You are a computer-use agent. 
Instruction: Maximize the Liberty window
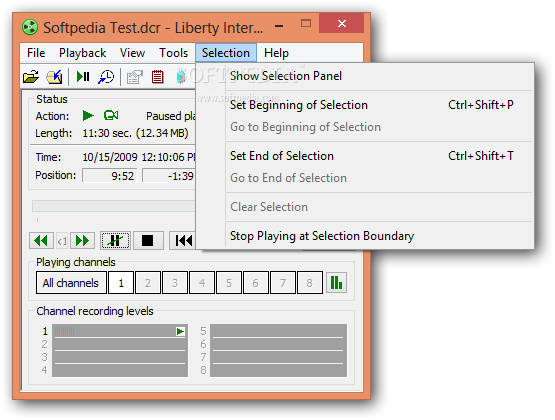[306, 24]
